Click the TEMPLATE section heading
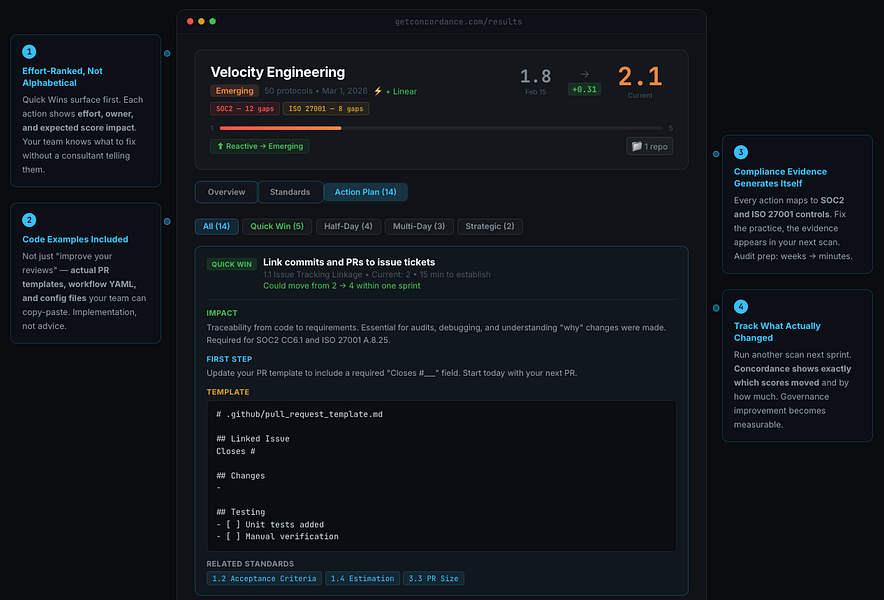This screenshot has height=600, width=884. 228,392
